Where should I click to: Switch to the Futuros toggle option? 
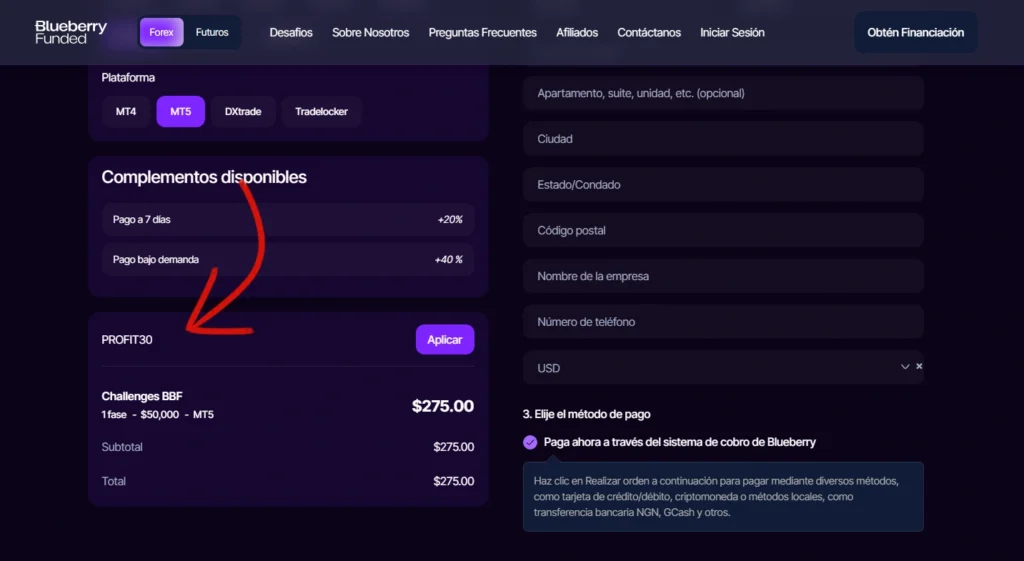(x=212, y=32)
